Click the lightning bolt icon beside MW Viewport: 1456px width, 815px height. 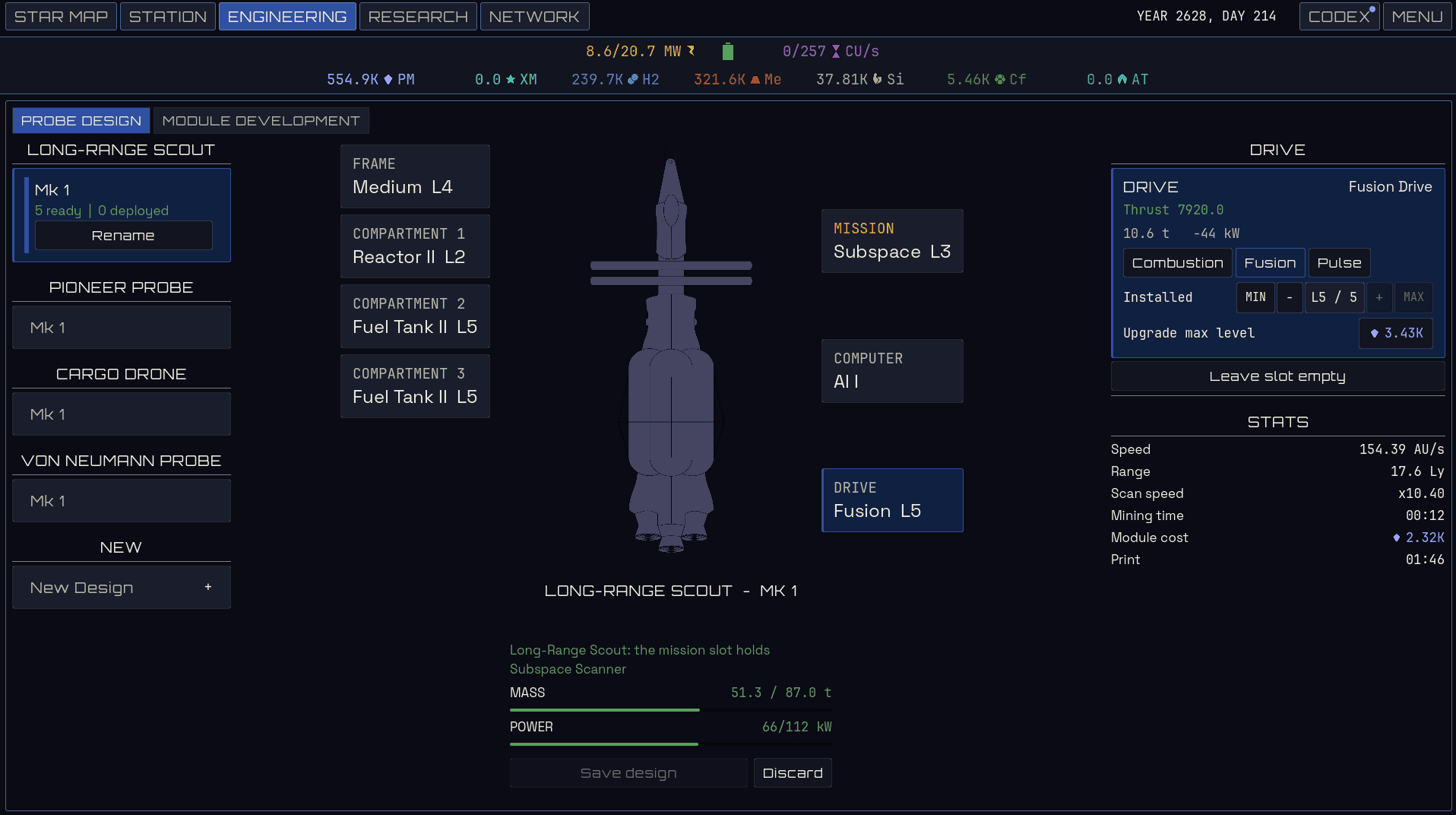coord(691,51)
